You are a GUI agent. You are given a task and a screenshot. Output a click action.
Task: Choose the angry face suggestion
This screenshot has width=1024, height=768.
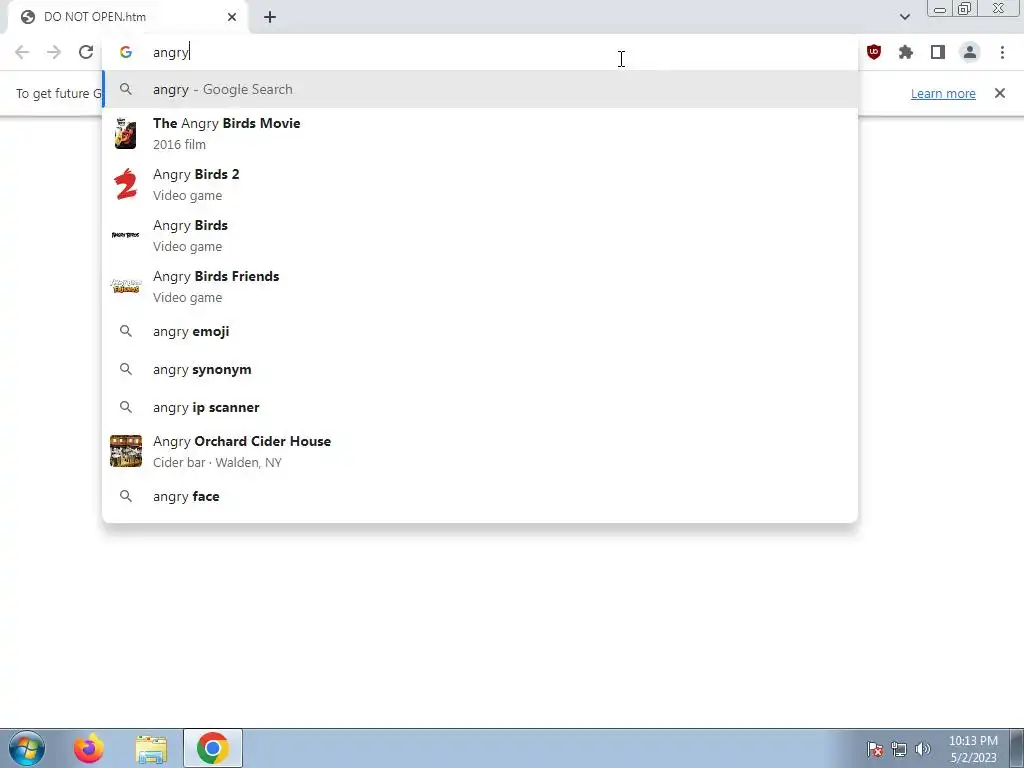(x=480, y=496)
